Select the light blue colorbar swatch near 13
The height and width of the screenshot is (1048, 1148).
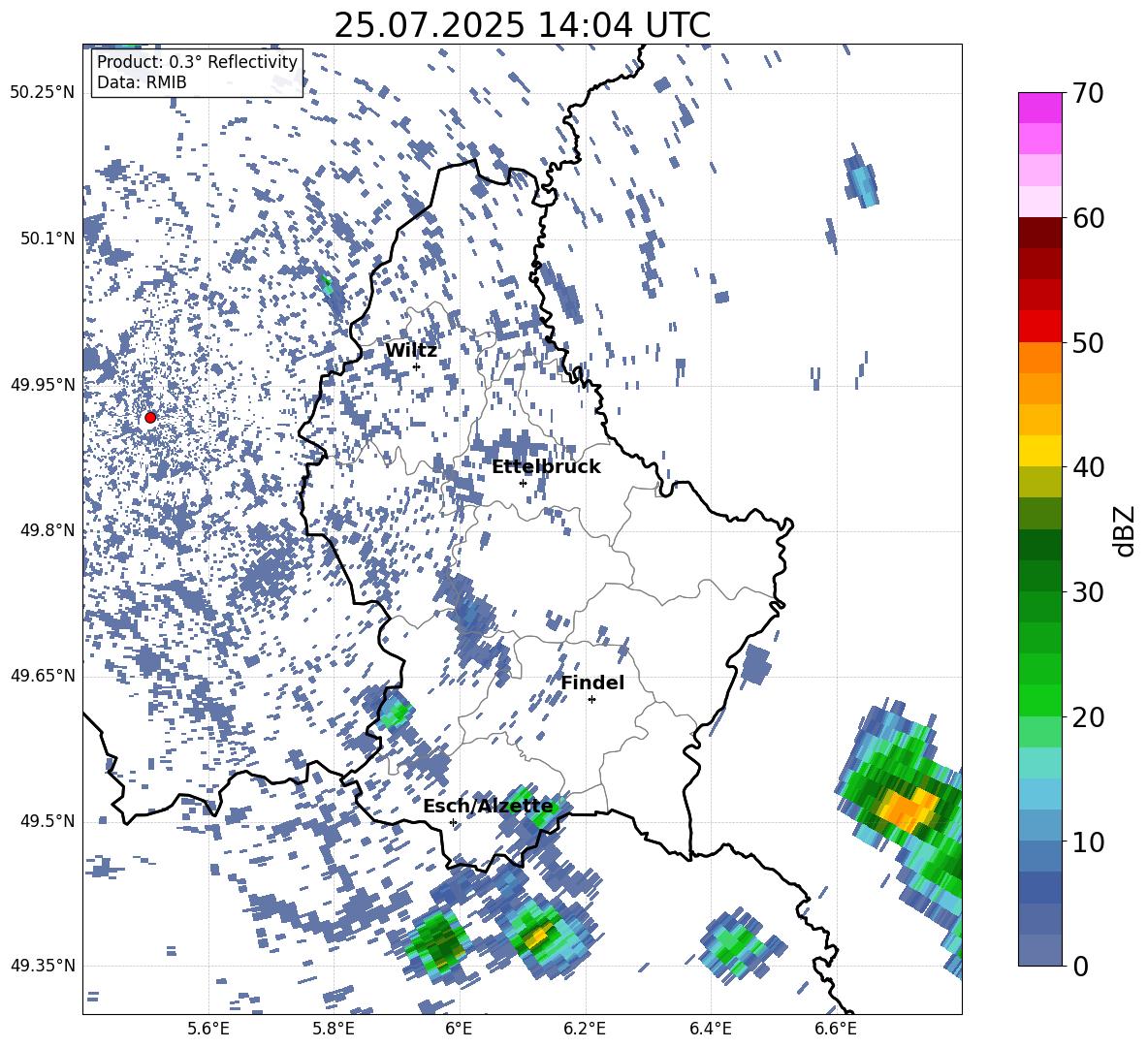pos(1039,795)
